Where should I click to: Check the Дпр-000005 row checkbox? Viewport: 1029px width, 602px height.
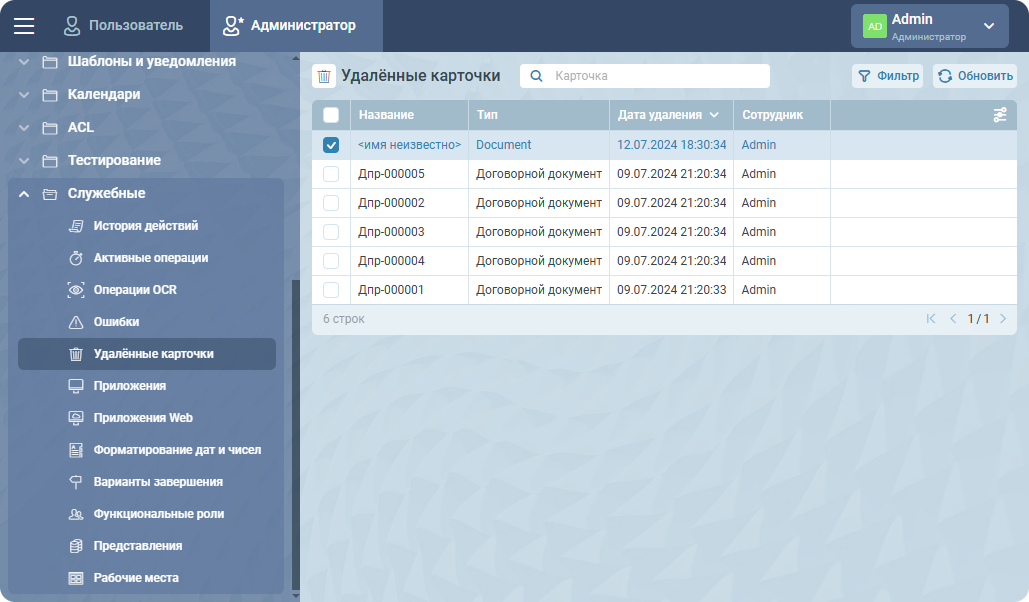[331, 174]
